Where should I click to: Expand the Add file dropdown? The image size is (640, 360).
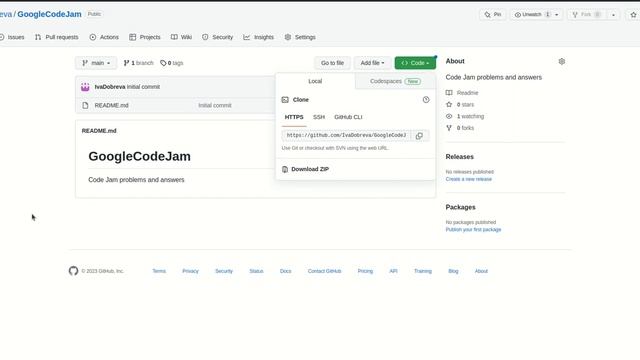372,63
